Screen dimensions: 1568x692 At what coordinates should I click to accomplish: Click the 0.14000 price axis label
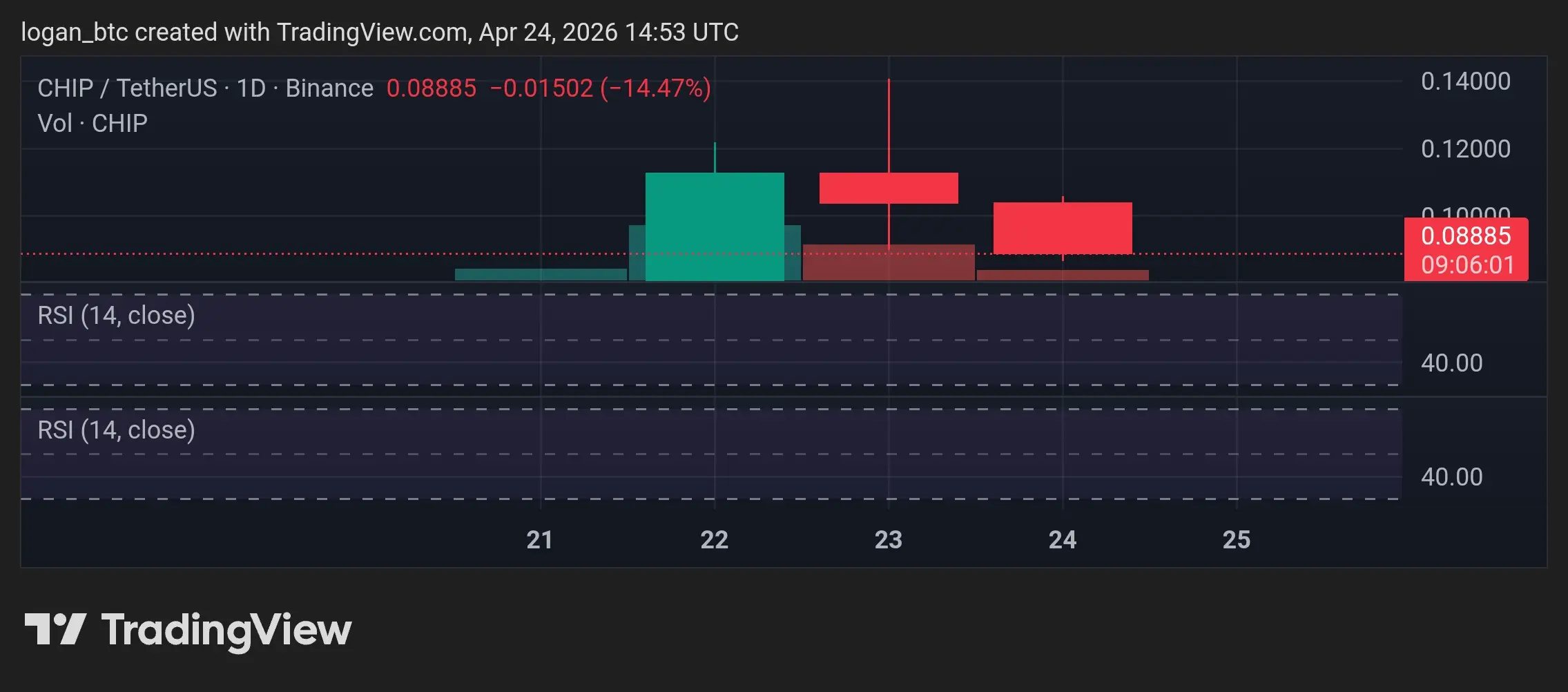point(1466,81)
